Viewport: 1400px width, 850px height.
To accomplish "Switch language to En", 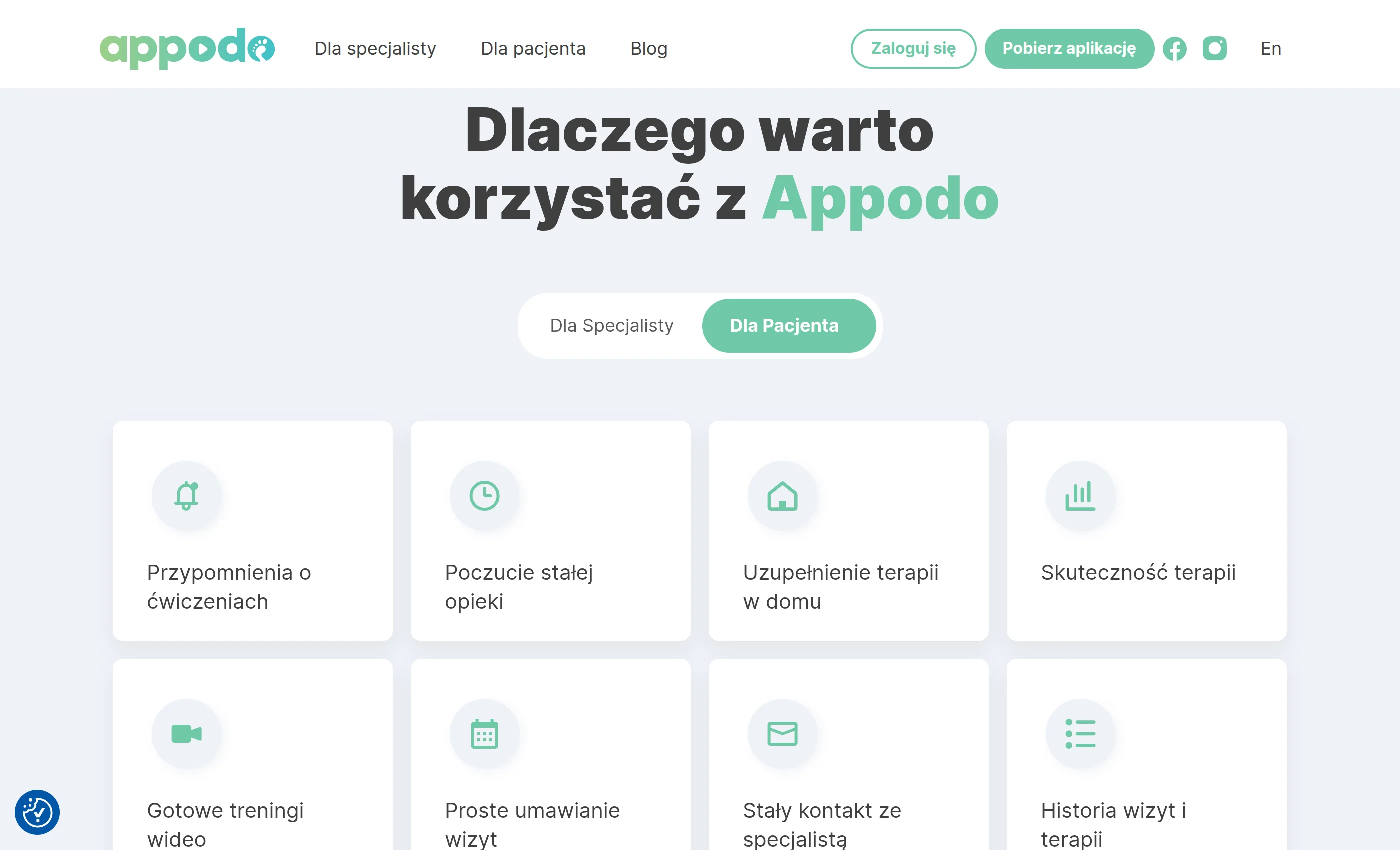I will point(1270,49).
